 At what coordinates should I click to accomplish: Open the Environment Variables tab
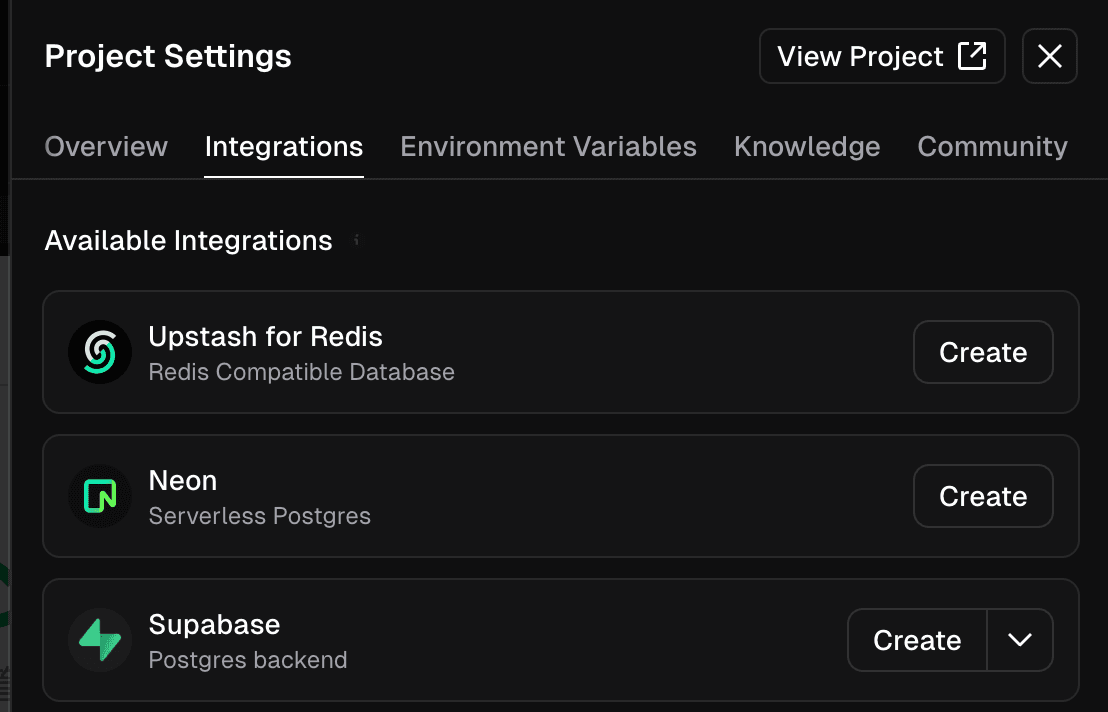(548, 147)
